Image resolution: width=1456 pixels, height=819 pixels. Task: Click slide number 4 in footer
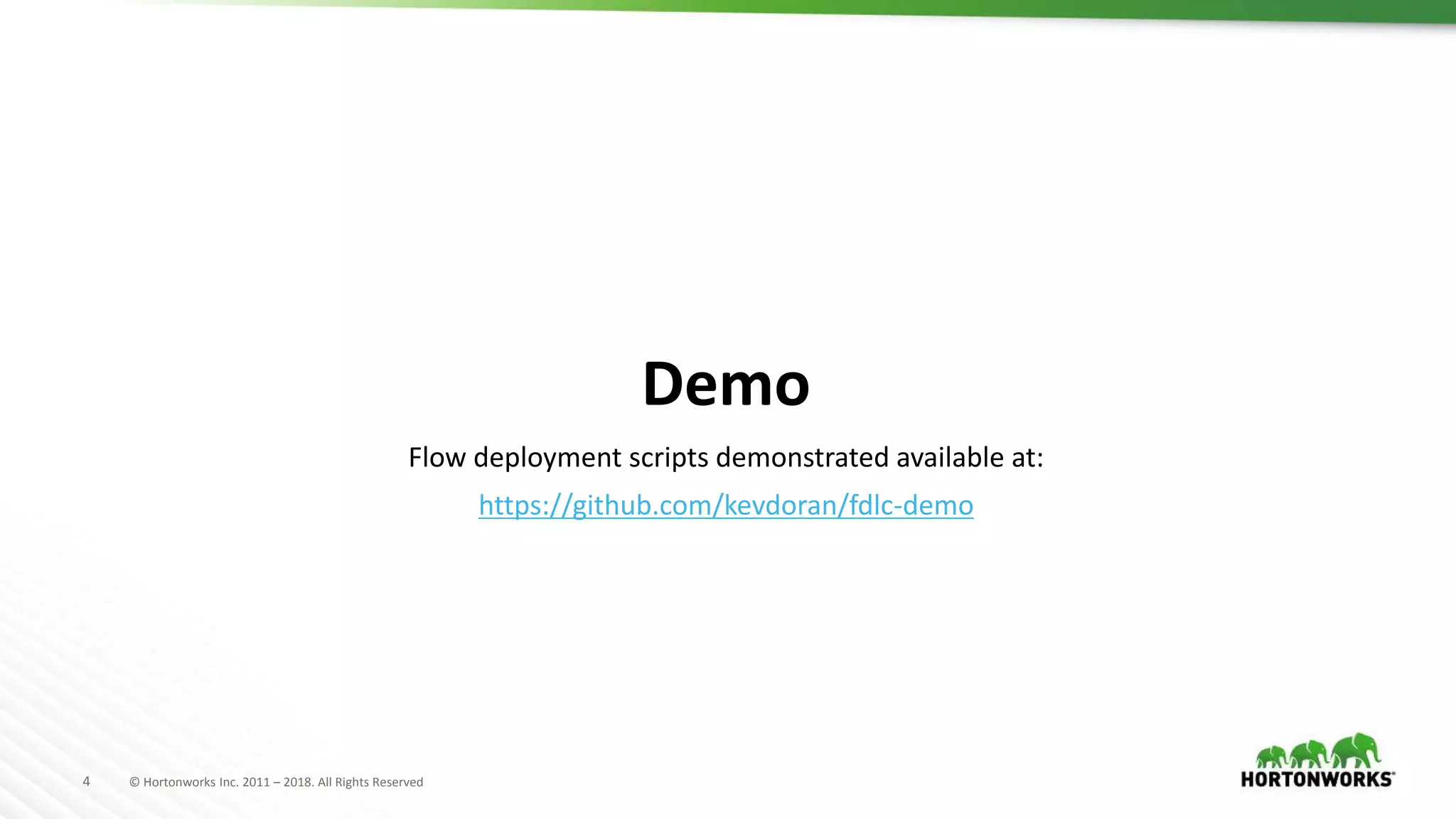[86, 781]
